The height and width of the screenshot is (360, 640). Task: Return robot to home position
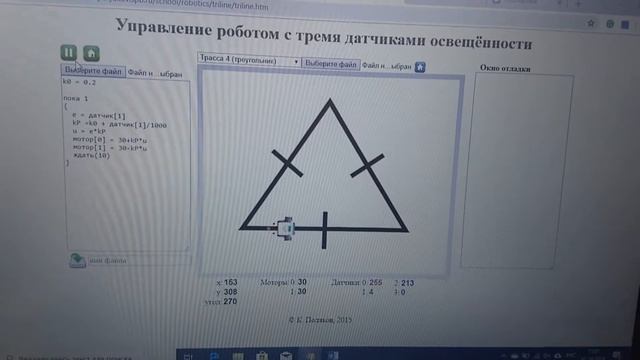pos(91,53)
